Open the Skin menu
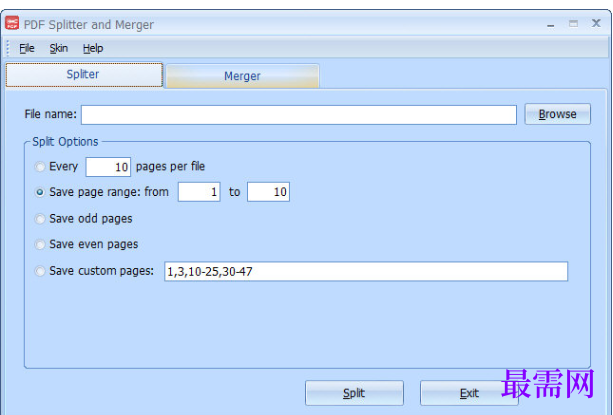Viewport: 613px width, 415px height. [x=59, y=48]
